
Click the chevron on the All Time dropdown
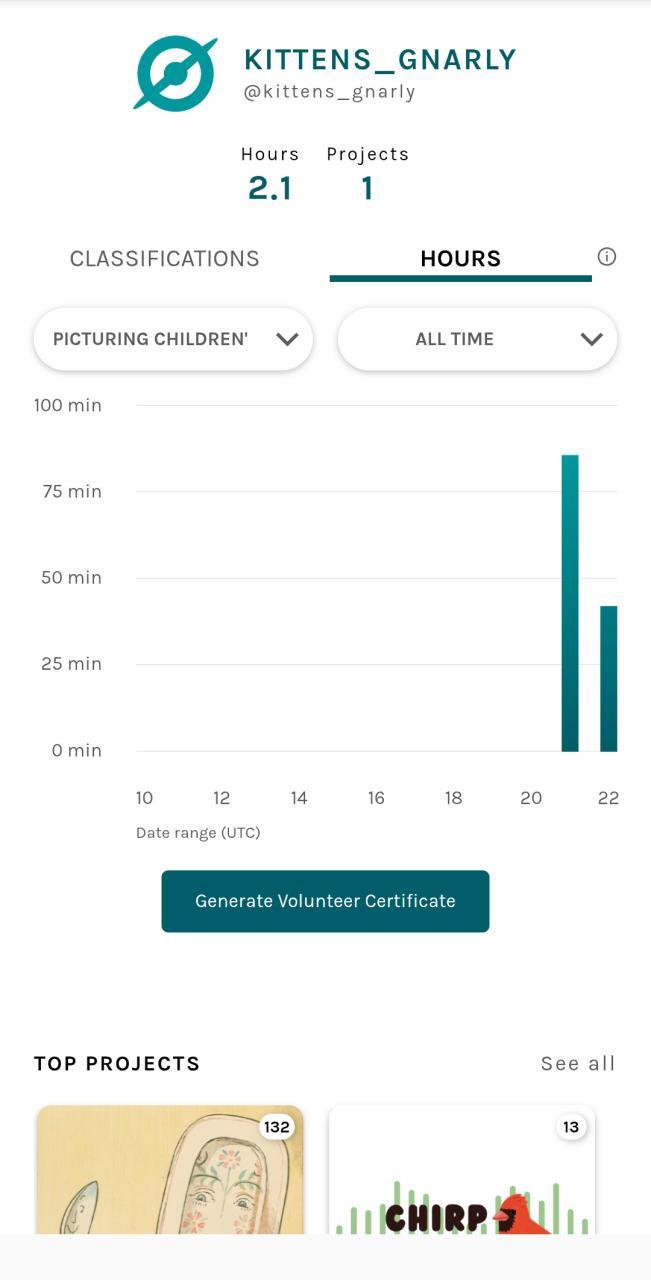[591, 339]
